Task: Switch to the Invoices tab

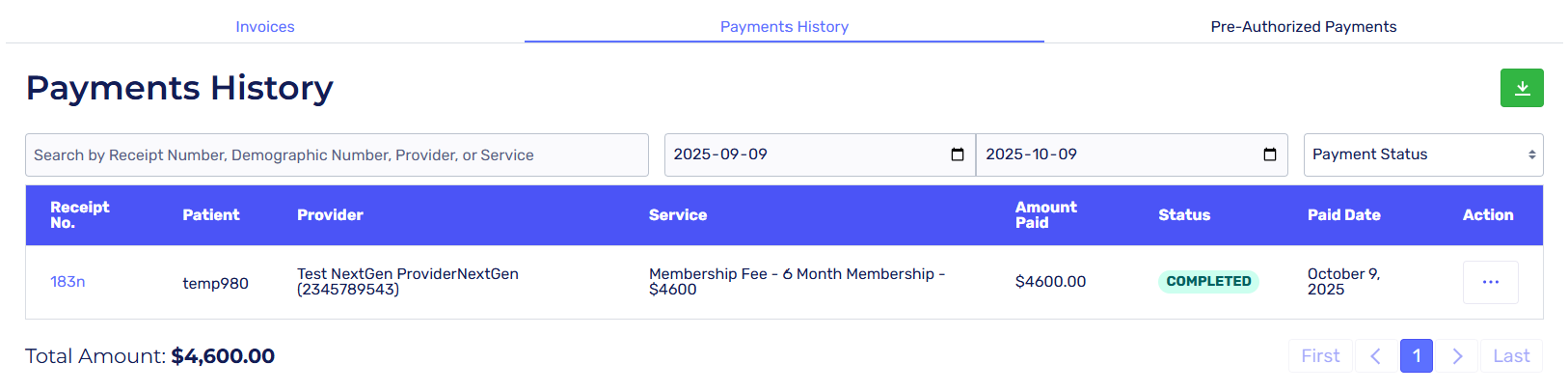Action: [265, 27]
